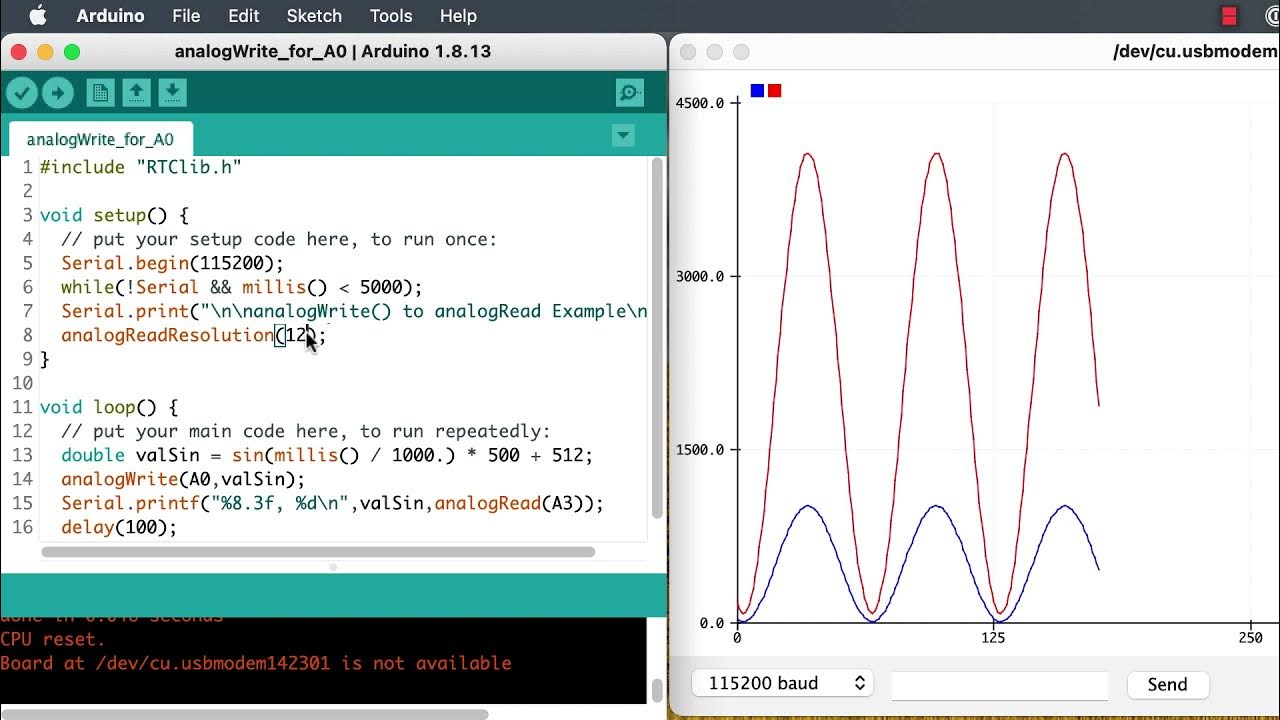Click the 'CPU reset.' console message

(53, 639)
